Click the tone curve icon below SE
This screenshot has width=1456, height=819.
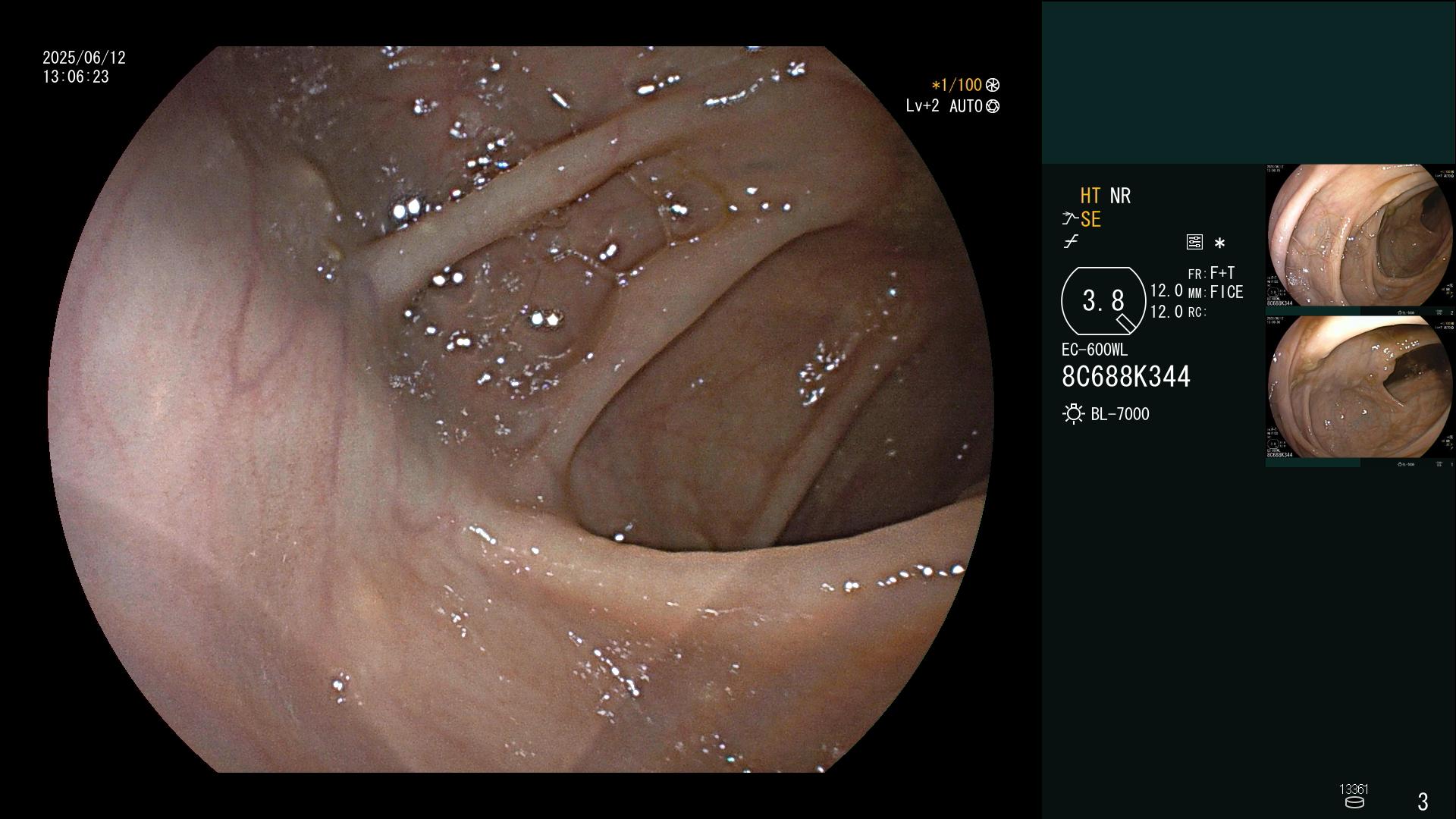click(1071, 242)
